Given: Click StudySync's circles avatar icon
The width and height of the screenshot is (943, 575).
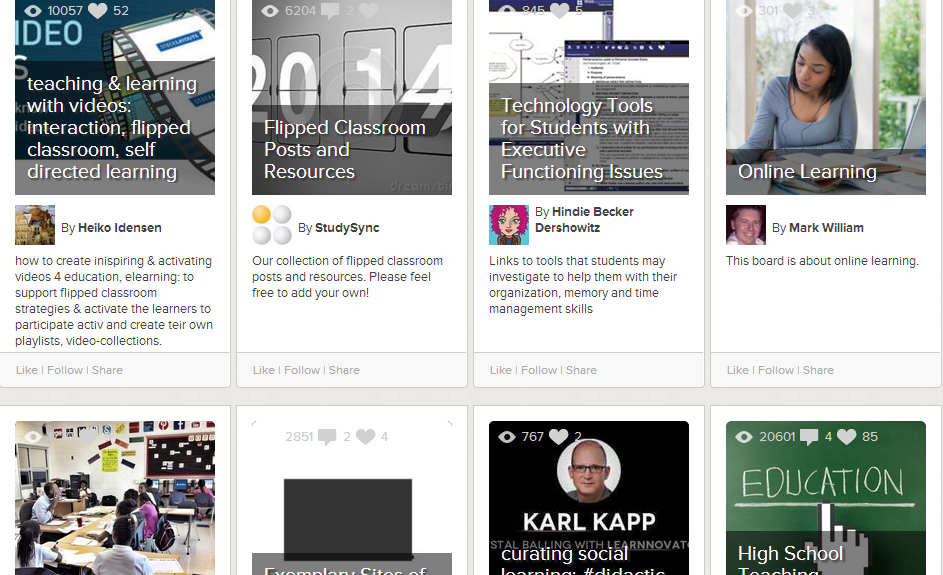Looking at the screenshot, I should pos(272,225).
